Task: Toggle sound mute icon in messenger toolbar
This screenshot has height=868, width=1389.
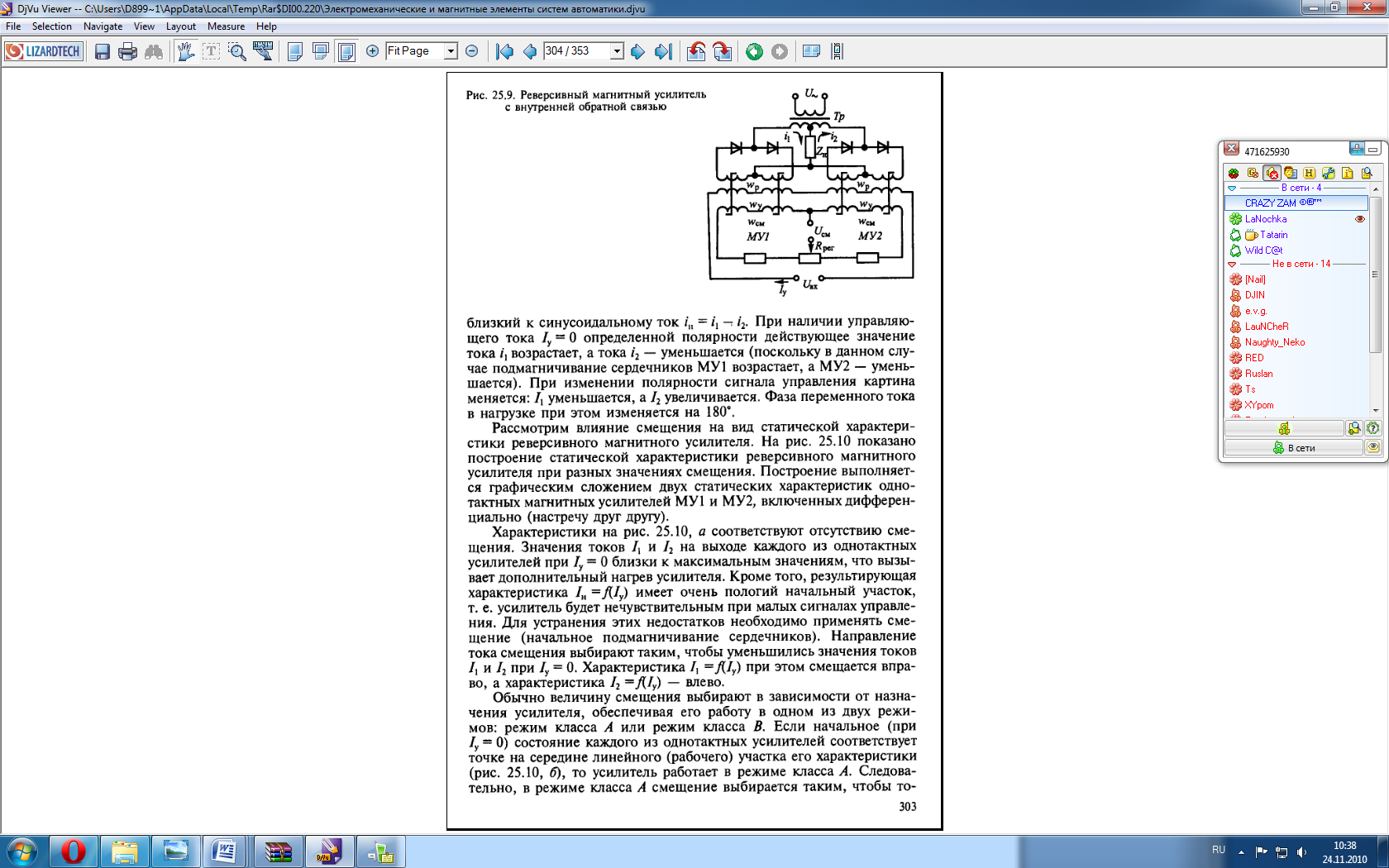Action: click(x=1272, y=173)
